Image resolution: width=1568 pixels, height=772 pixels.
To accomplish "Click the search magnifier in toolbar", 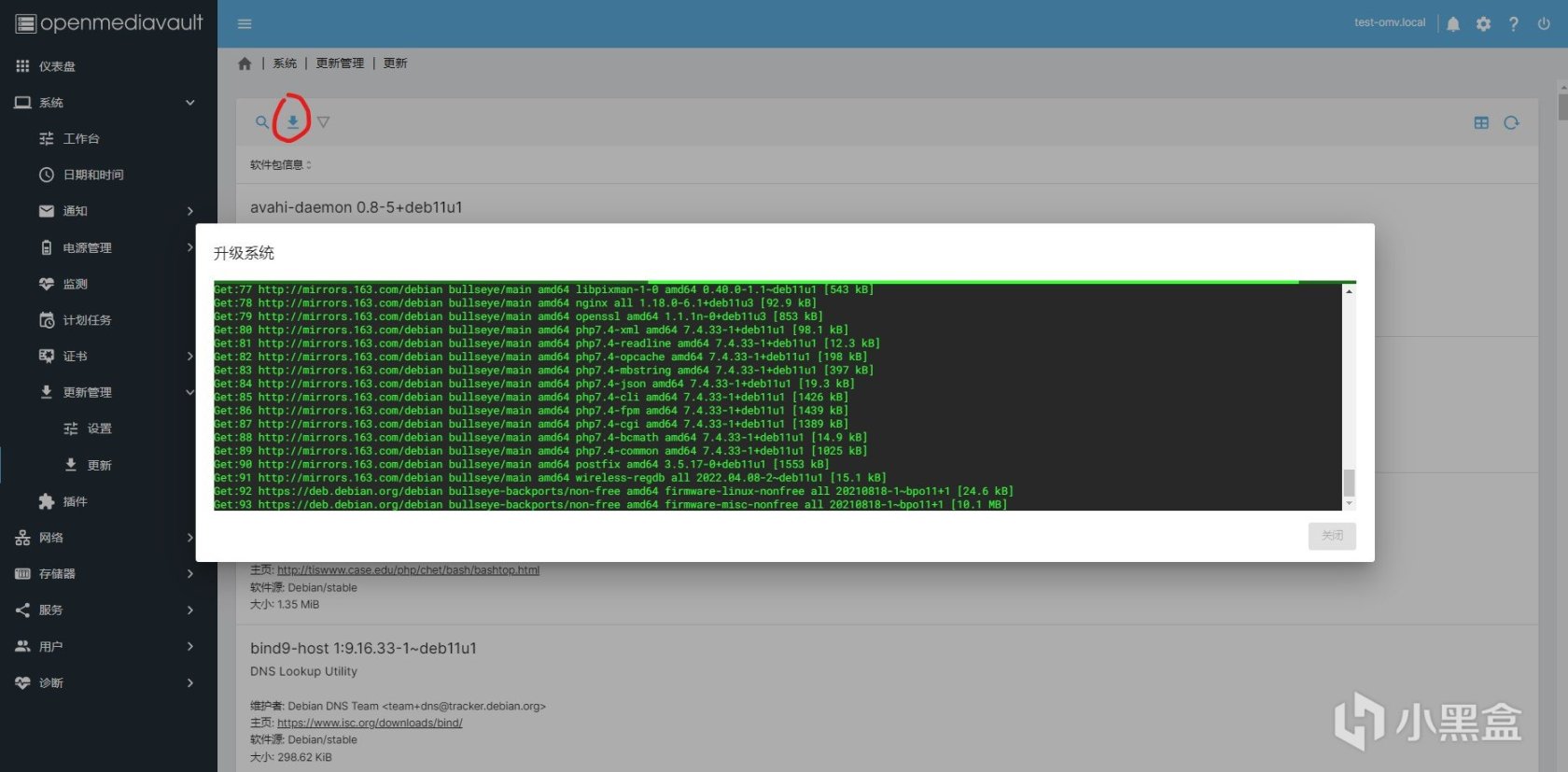I will (x=262, y=122).
